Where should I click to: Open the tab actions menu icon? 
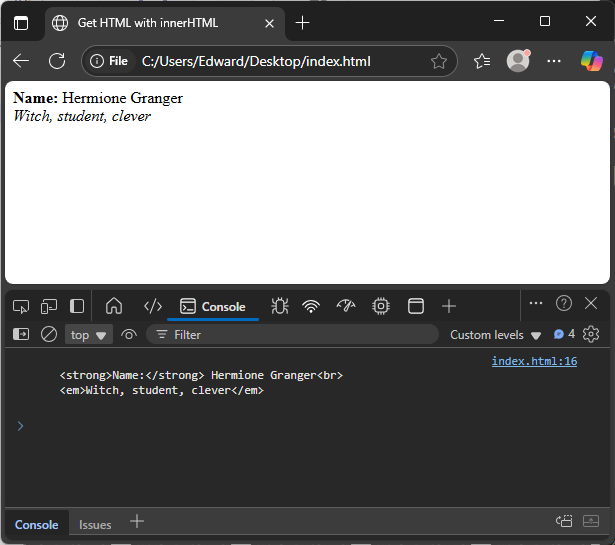coord(21,23)
